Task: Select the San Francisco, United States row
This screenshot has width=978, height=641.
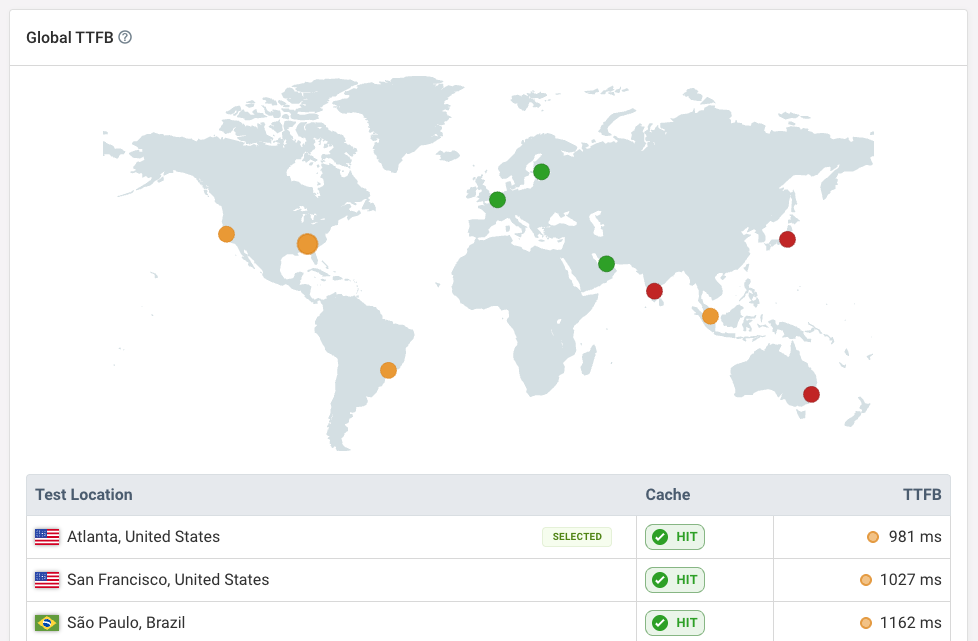Action: pos(168,580)
